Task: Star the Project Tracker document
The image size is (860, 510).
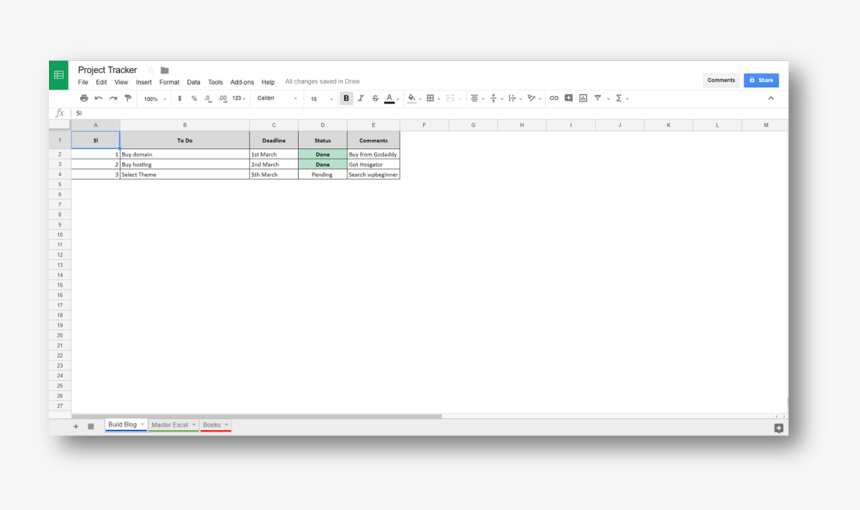Action: [151, 70]
